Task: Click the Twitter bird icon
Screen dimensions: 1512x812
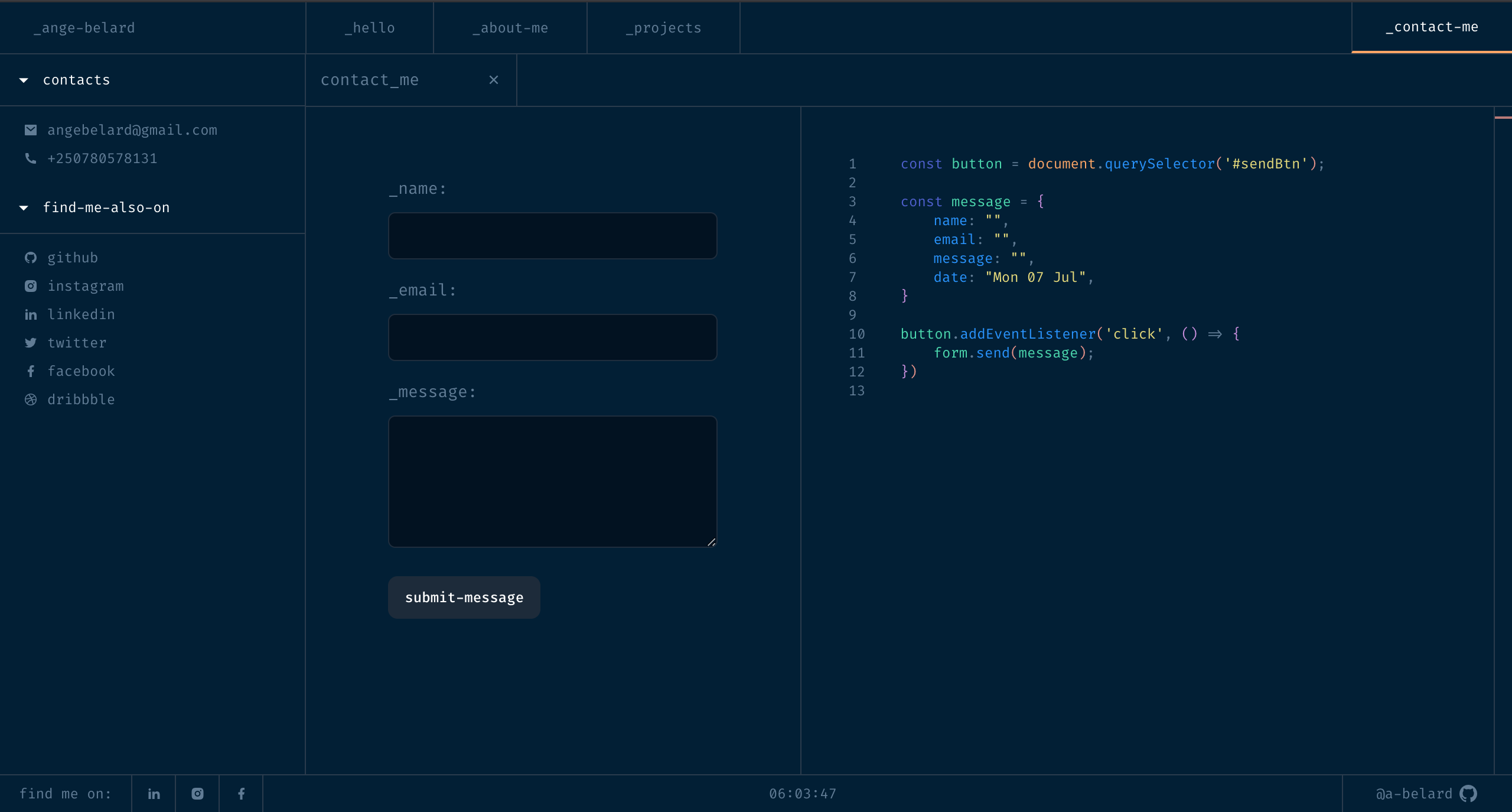Action: click(31, 343)
